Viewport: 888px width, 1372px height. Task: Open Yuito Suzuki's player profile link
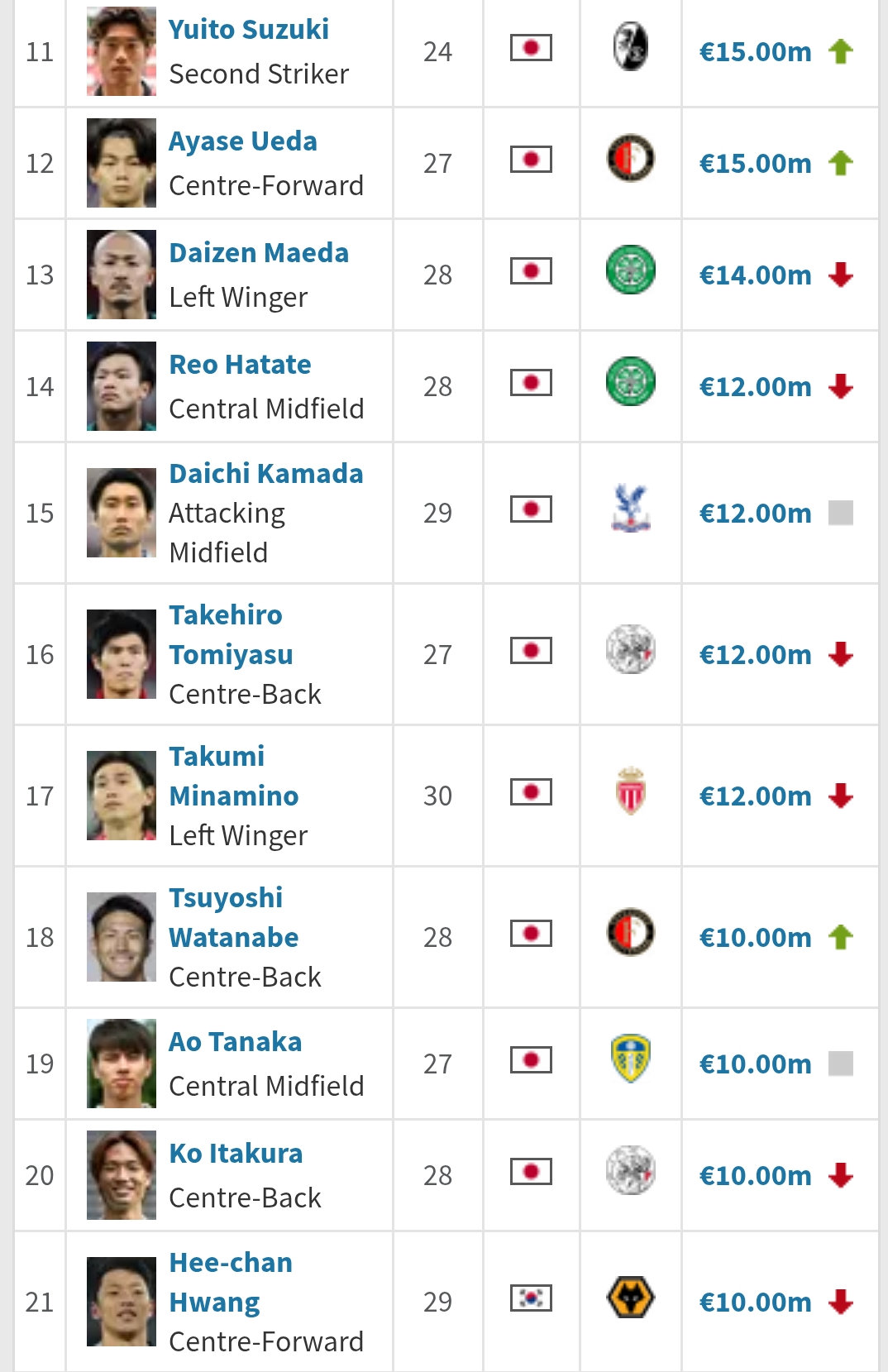pyautogui.click(x=249, y=30)
